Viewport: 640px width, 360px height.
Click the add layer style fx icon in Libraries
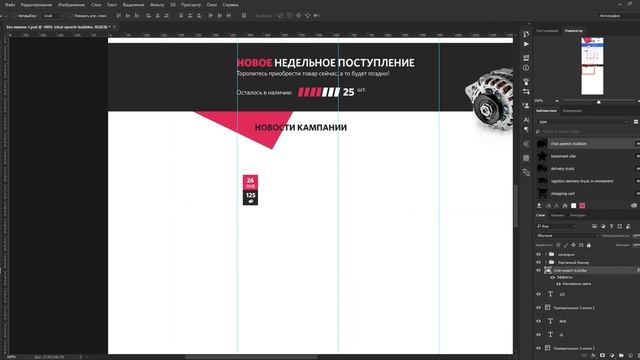coord(565,205)
